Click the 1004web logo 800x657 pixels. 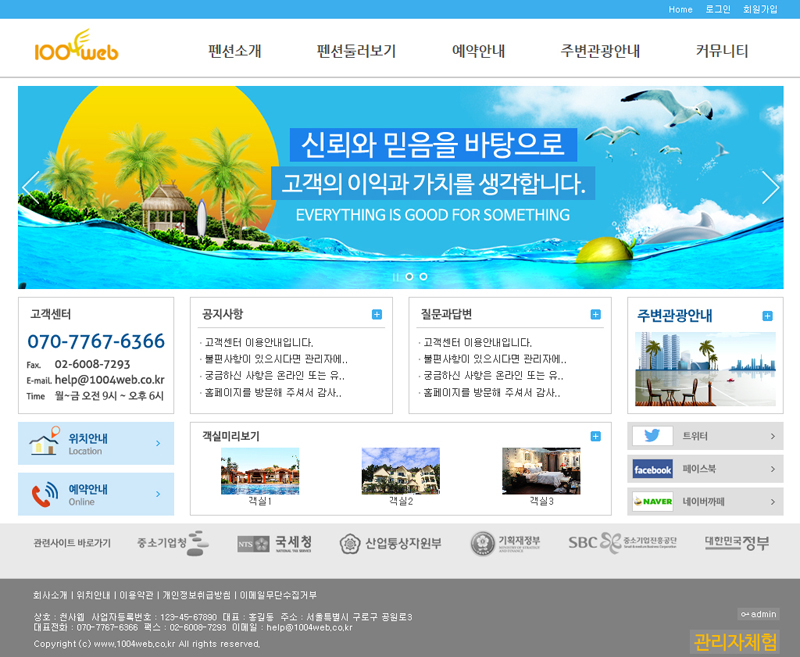[x=76, y=47]
